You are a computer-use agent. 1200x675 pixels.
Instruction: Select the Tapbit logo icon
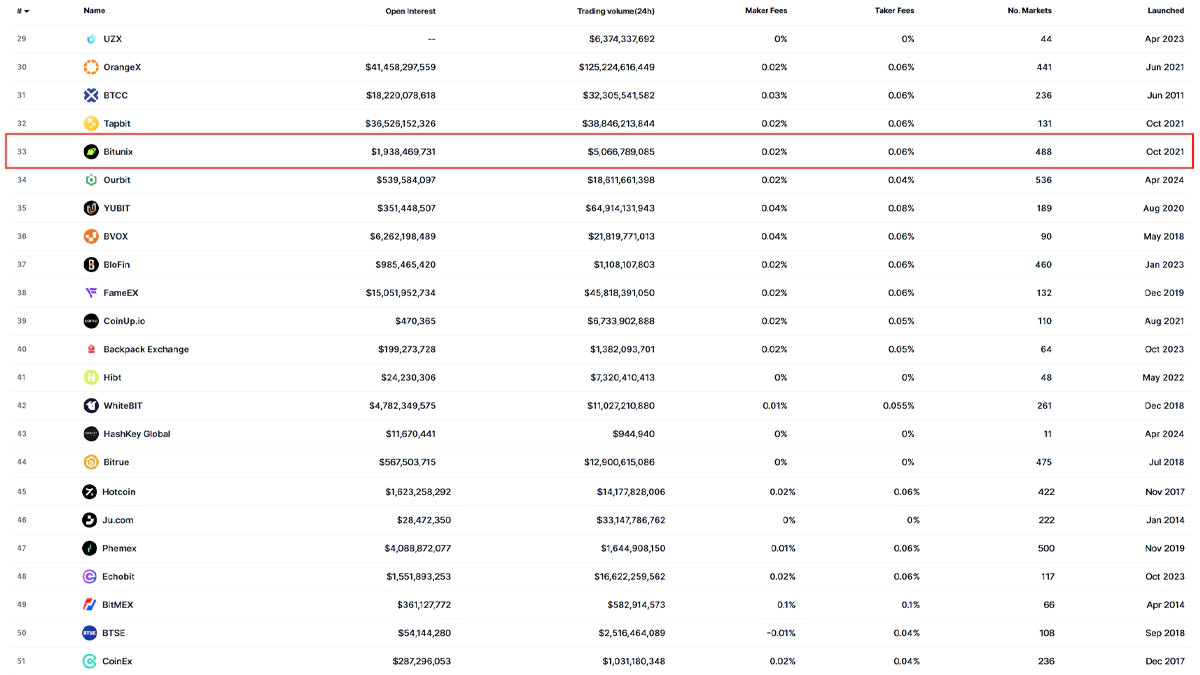[x=91, y=124]
